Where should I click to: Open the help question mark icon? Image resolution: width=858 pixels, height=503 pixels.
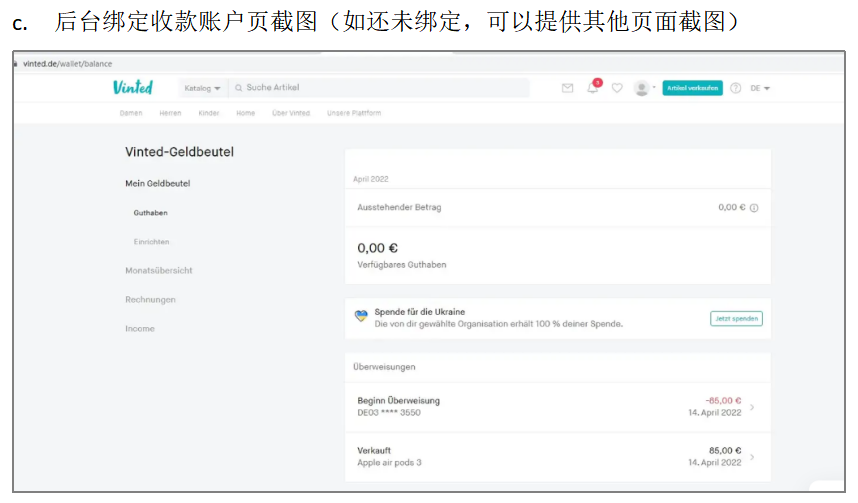click(x=736, y=88)
